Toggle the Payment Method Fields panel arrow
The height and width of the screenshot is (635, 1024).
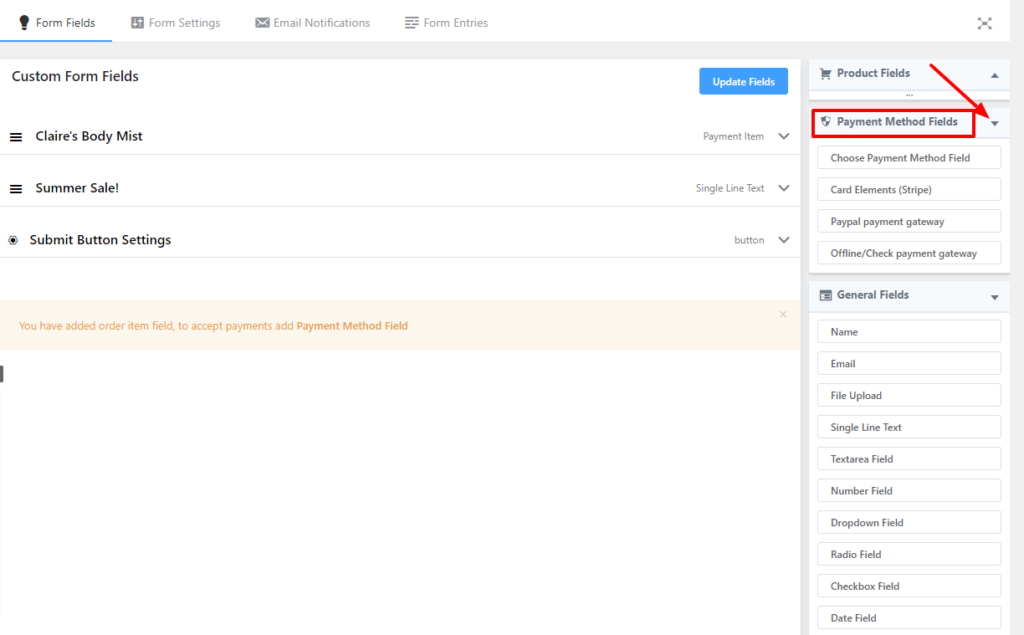[x=994, y=124]
